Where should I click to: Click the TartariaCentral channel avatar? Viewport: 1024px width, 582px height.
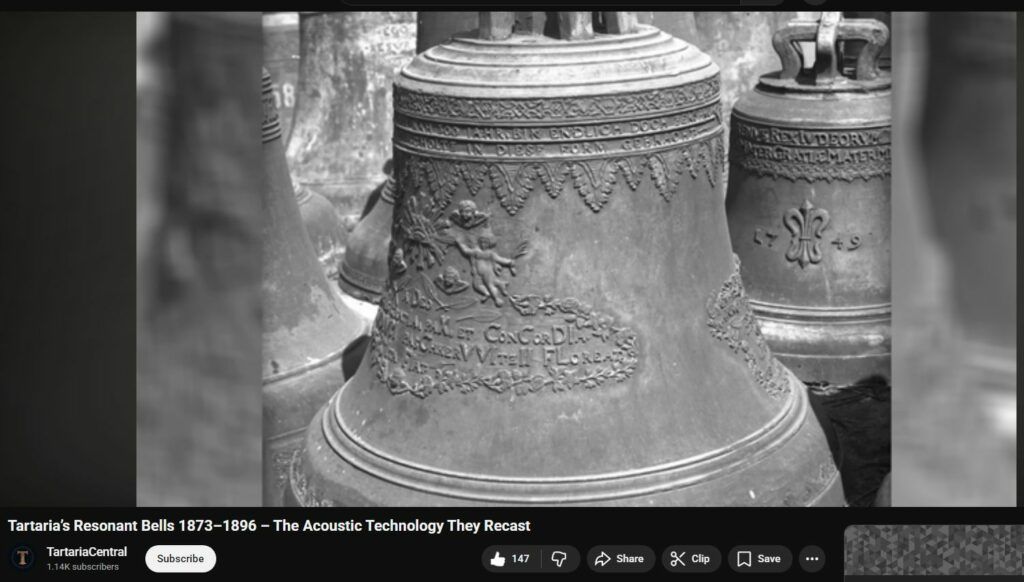tap(22, 558)
